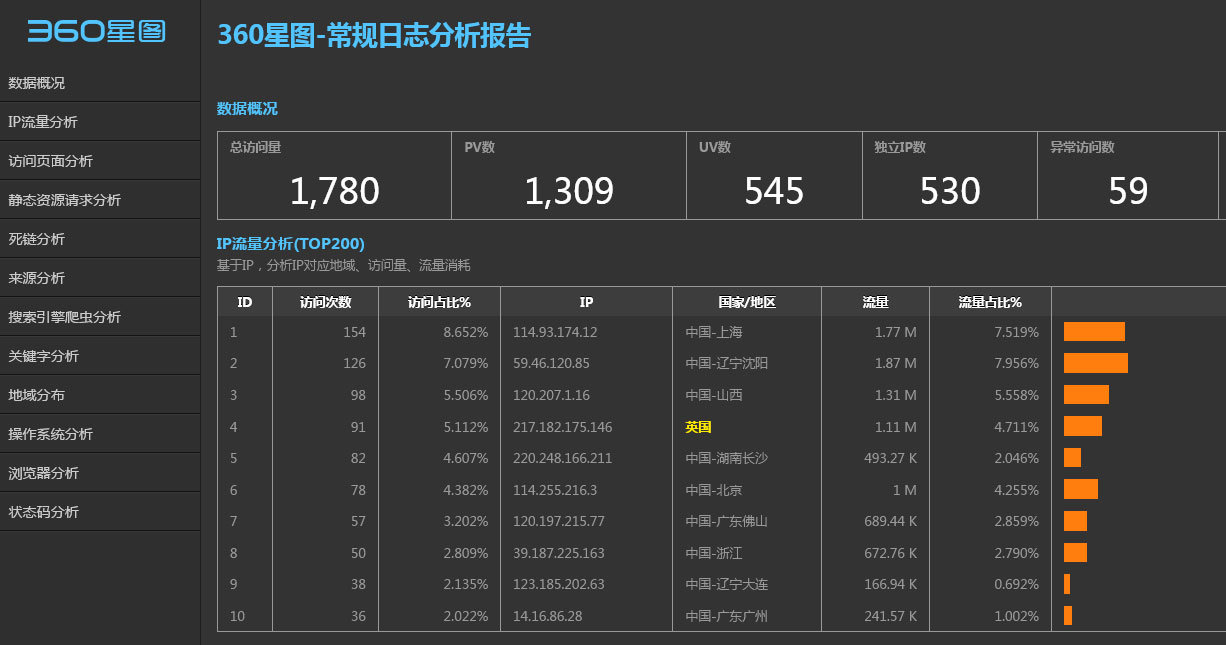Viewport: 1226px width, 645px height.
Task: Click the UV数 card showing 545
Action: (774, 175)
